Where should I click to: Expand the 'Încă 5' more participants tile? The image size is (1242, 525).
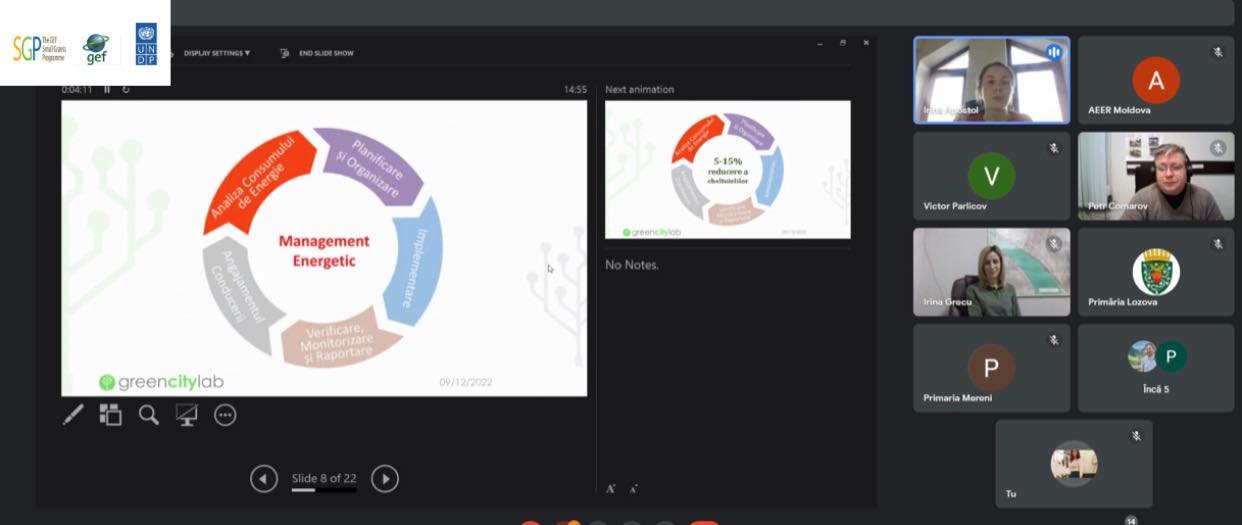click(1156, 365)
